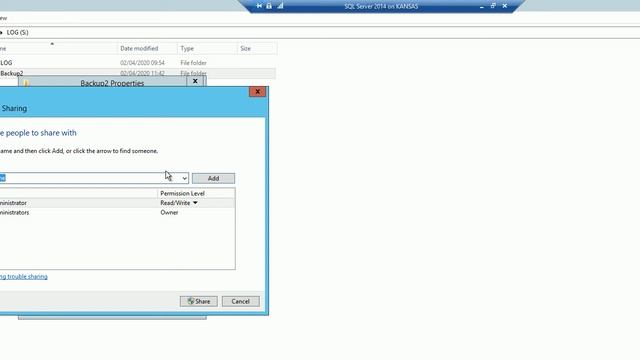Screen dimensions: 640x360
Task: Click the Share button
Action: (x=199, y=301)
